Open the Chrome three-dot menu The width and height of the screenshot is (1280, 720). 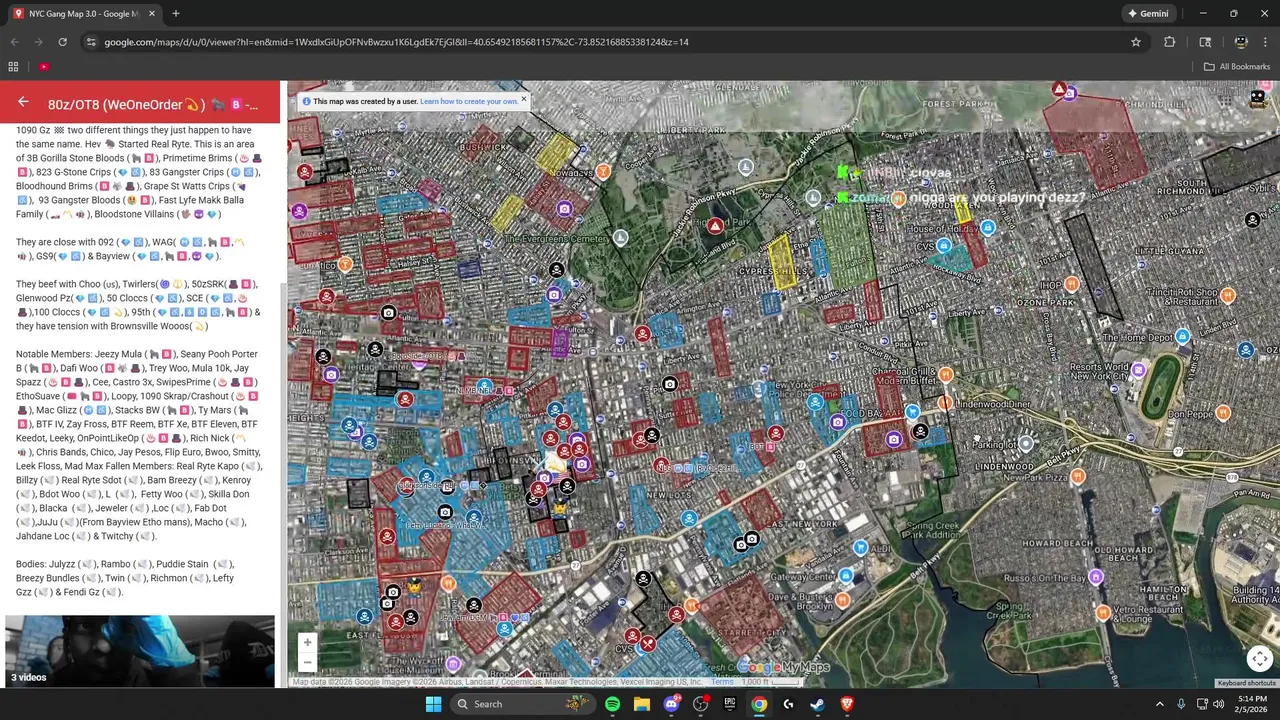(1265, 42)
